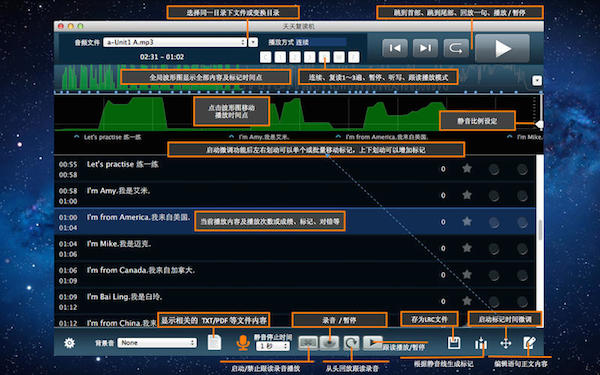Click arrow button beside audio file box
The height and width of the screenshot is (375, 600).
[253, 42]
